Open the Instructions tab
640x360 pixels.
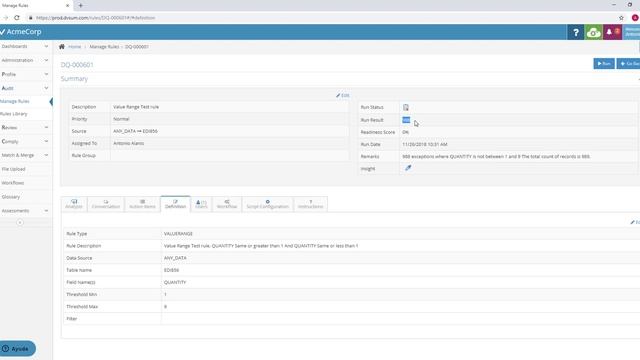[x=310, y=204]
